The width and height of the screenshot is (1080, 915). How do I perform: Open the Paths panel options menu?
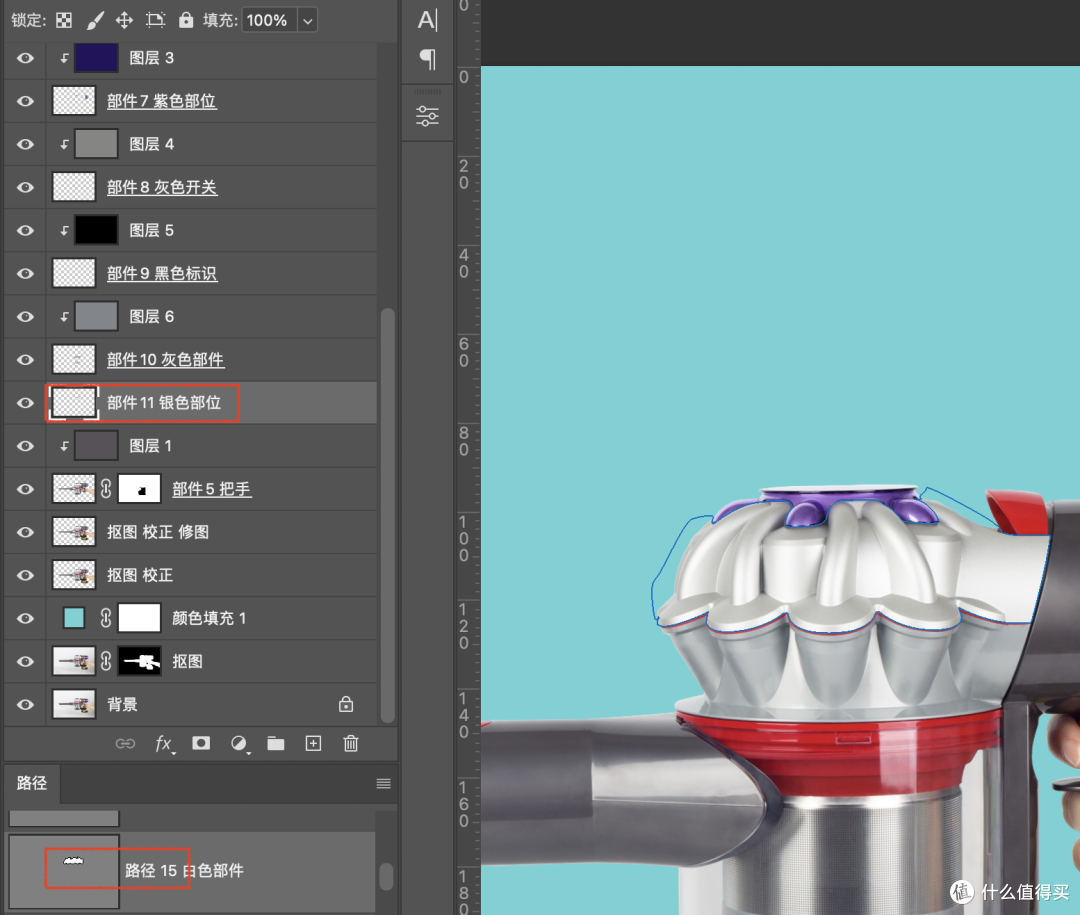click(x=384, y=783)
